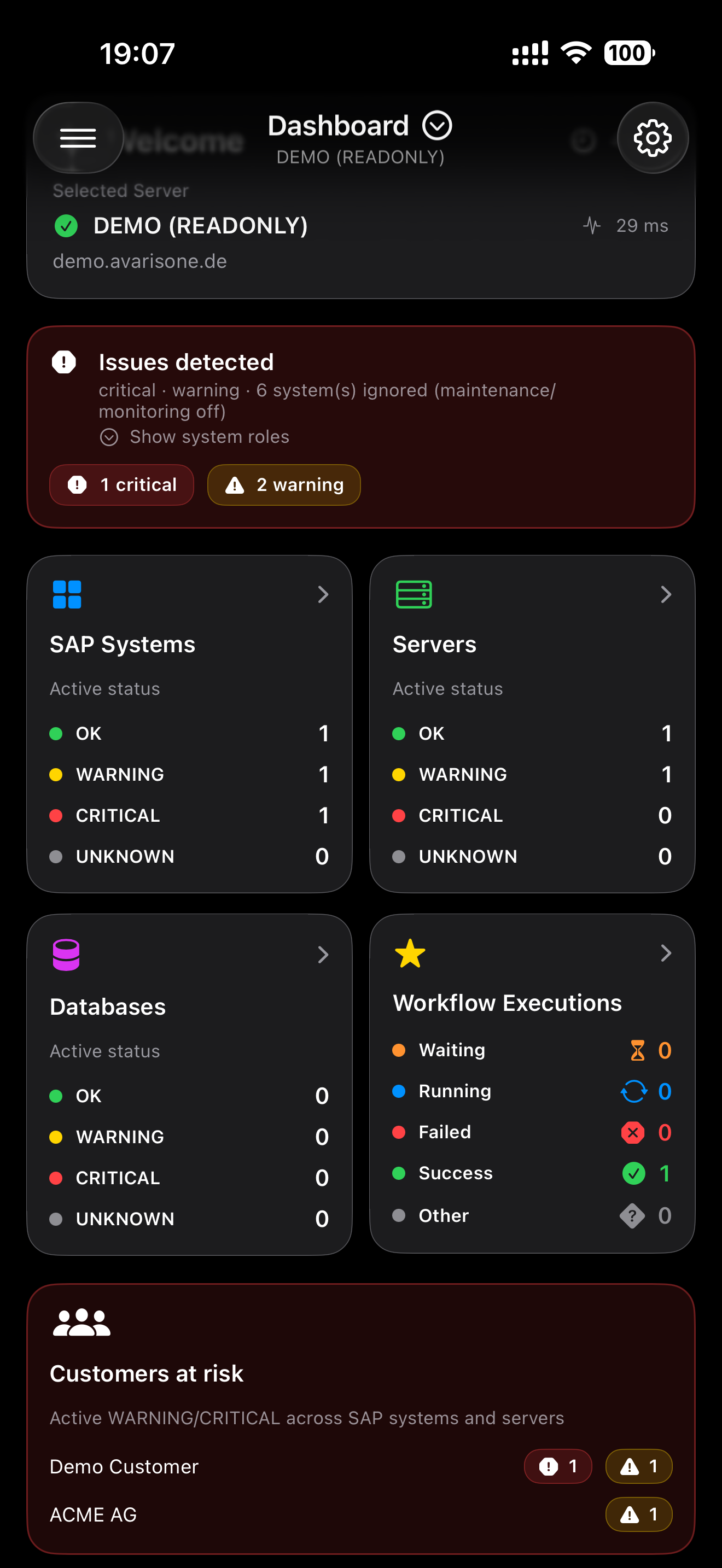This screenshot has width=722, height=1568.
Task: Tap the Workflow Executions star icon
Action: pyautogui.click(x=410, y=954)
